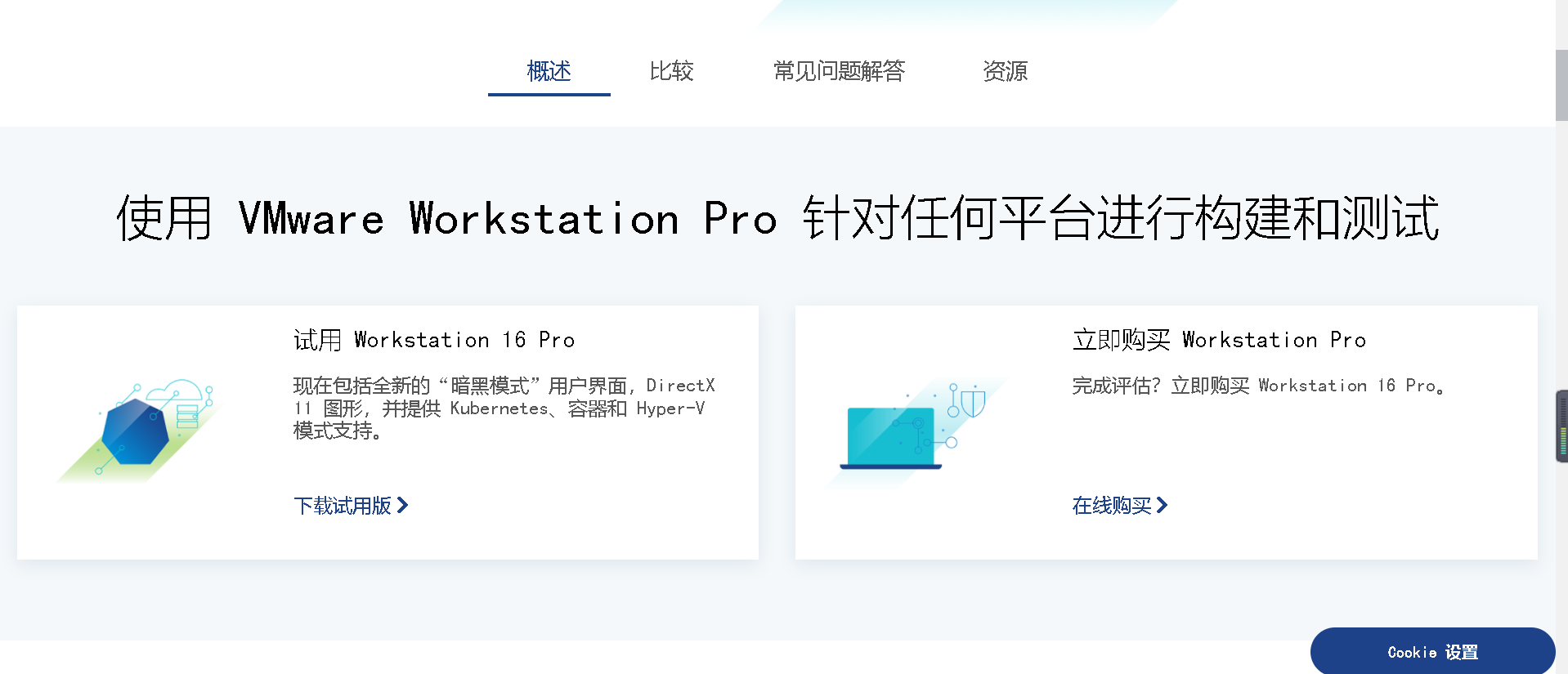Click the vertical page scrollbar thumb
The image size is (1568, 674).
[x=1561, y=86]
